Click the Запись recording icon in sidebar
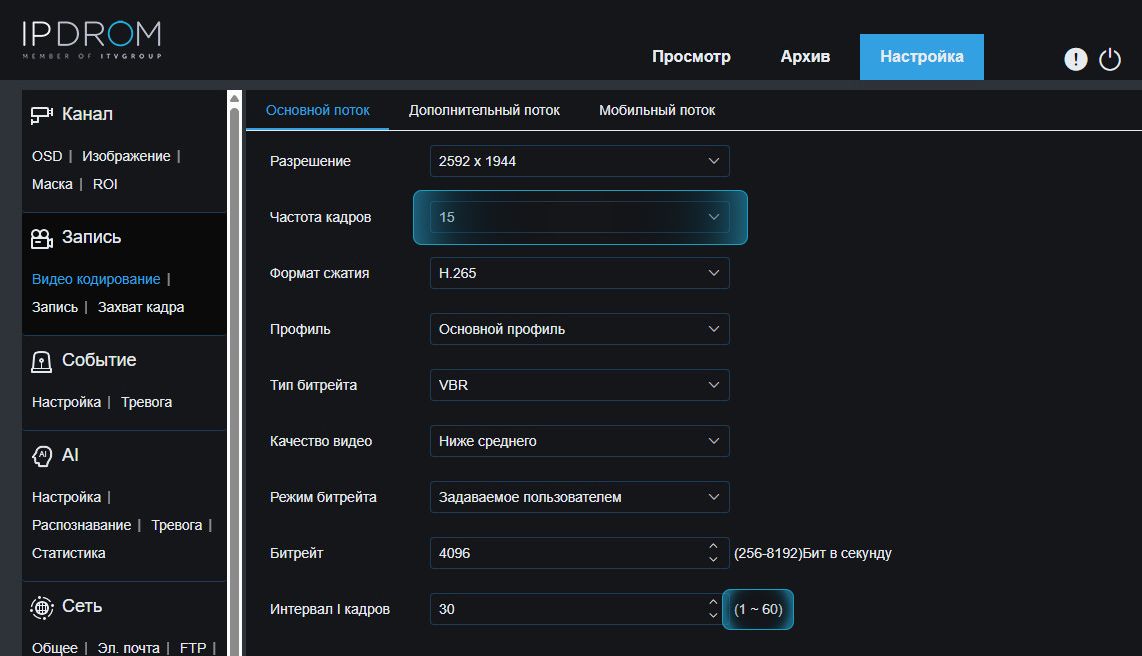Viewport: 1142px width, 656px height. [x=41, y=238]
